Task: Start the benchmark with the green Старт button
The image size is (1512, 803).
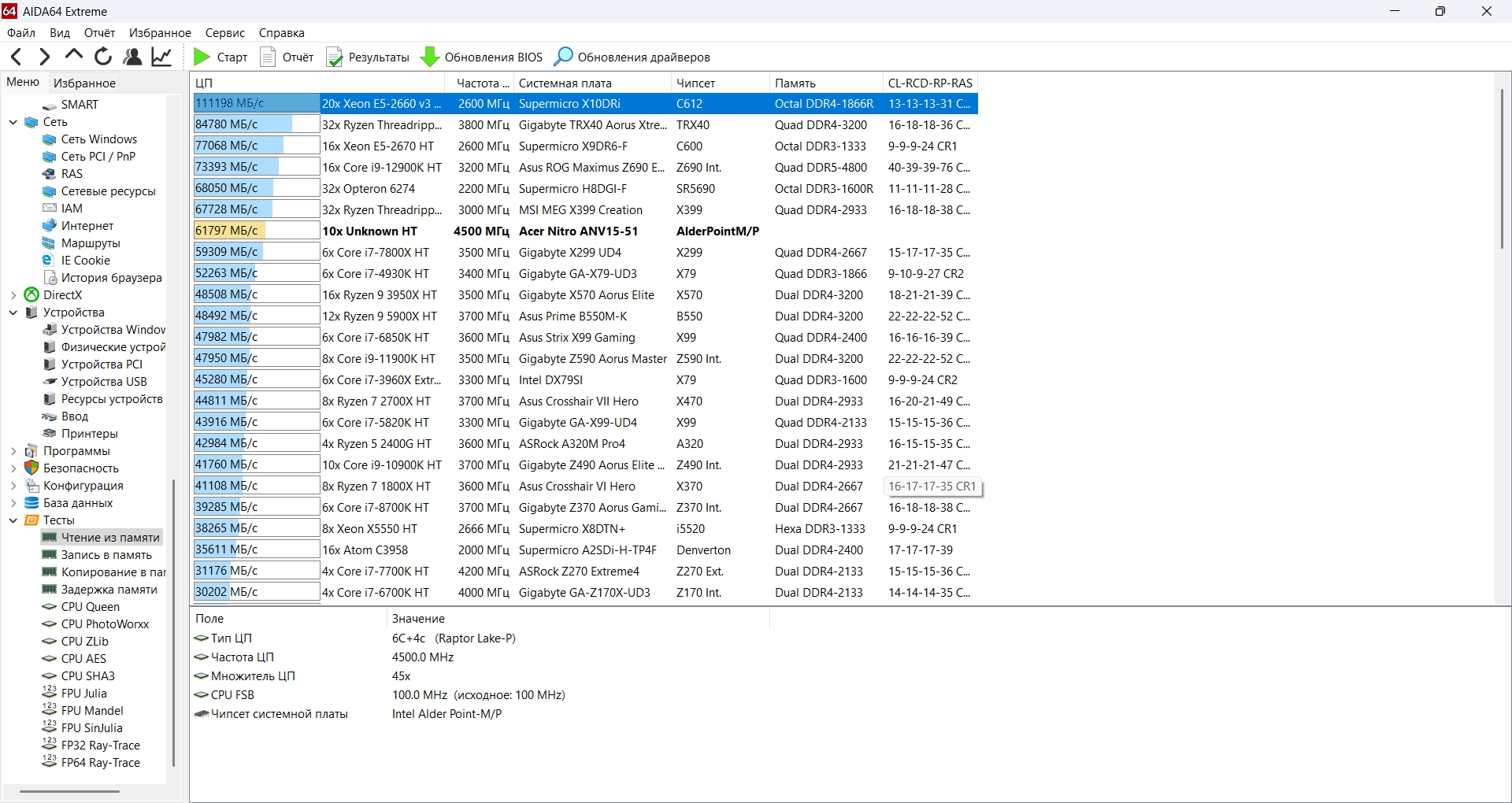Action: click(220, 57)
